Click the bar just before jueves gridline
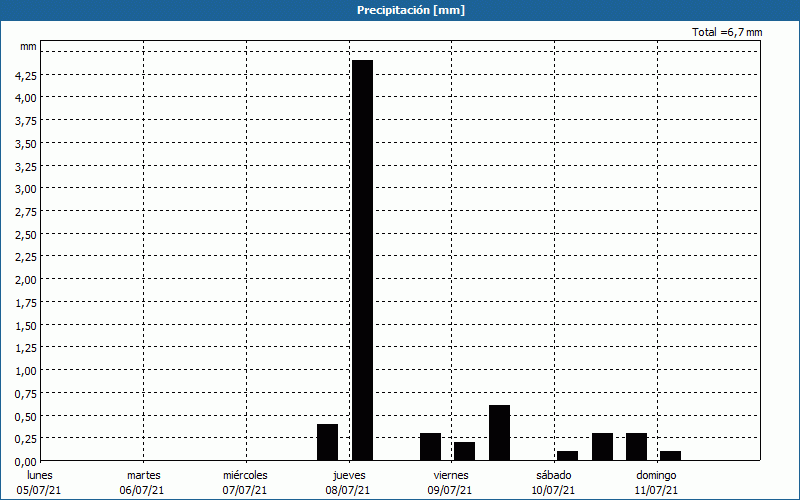This screenshot has width=800, height=500. tap(327, 442)
